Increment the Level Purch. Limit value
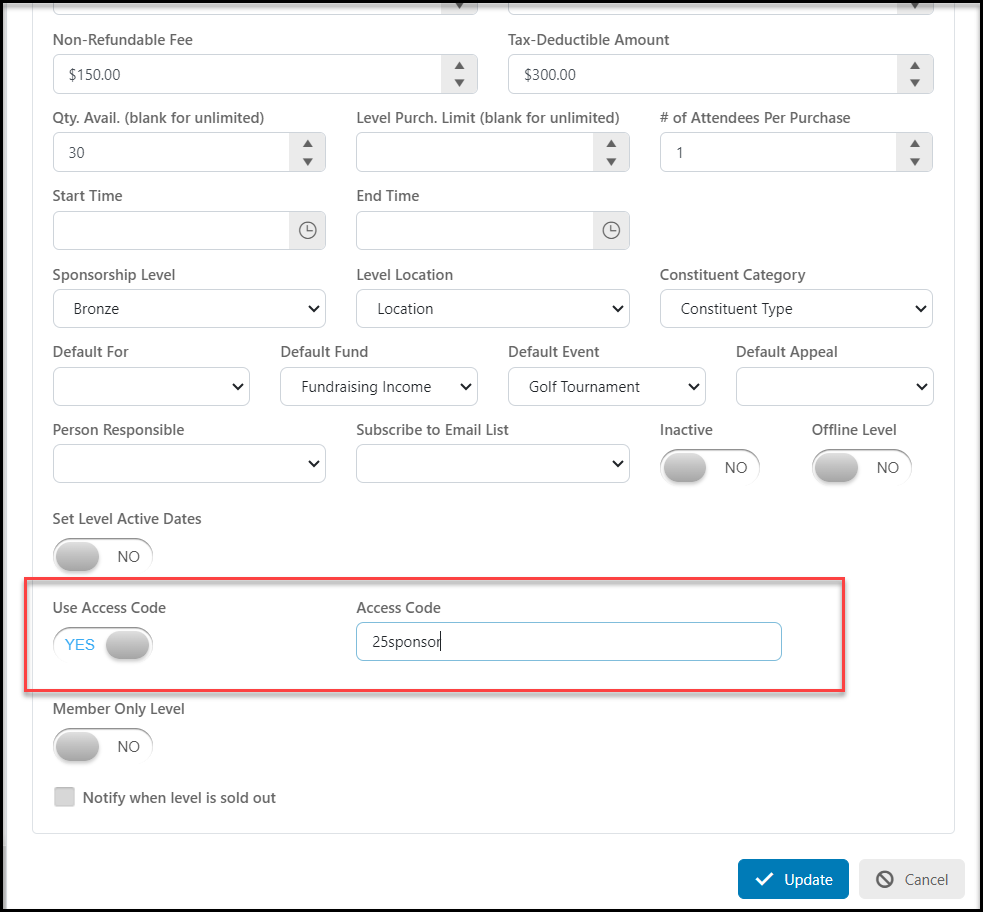The width and height of the screenshot is (983, 912). coord(611,144)
